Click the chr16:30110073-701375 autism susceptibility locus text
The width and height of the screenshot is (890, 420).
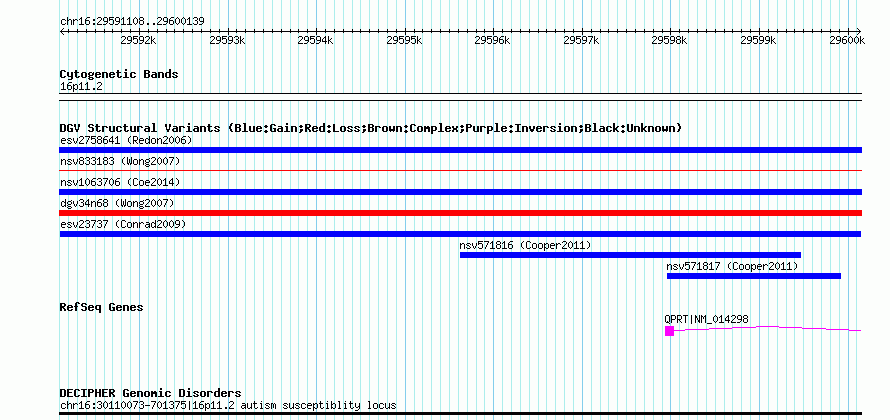[x=228, y=405]
